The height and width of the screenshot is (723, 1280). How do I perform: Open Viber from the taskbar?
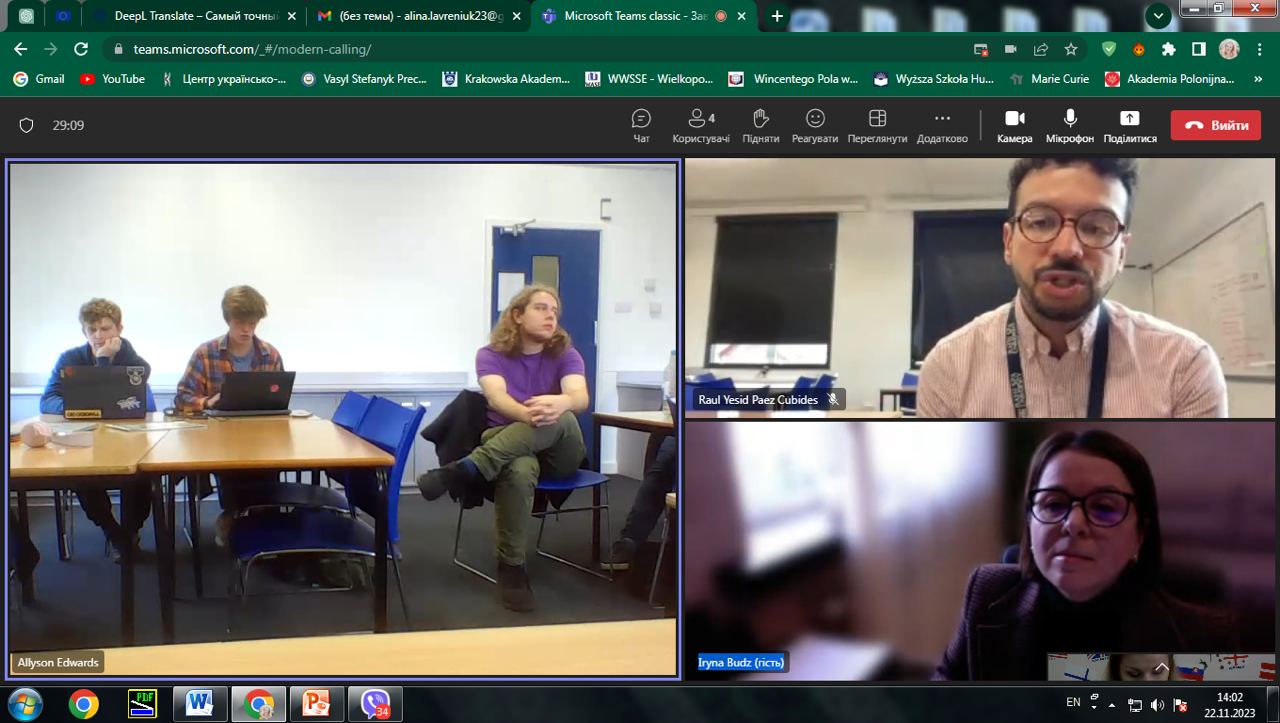376,704
